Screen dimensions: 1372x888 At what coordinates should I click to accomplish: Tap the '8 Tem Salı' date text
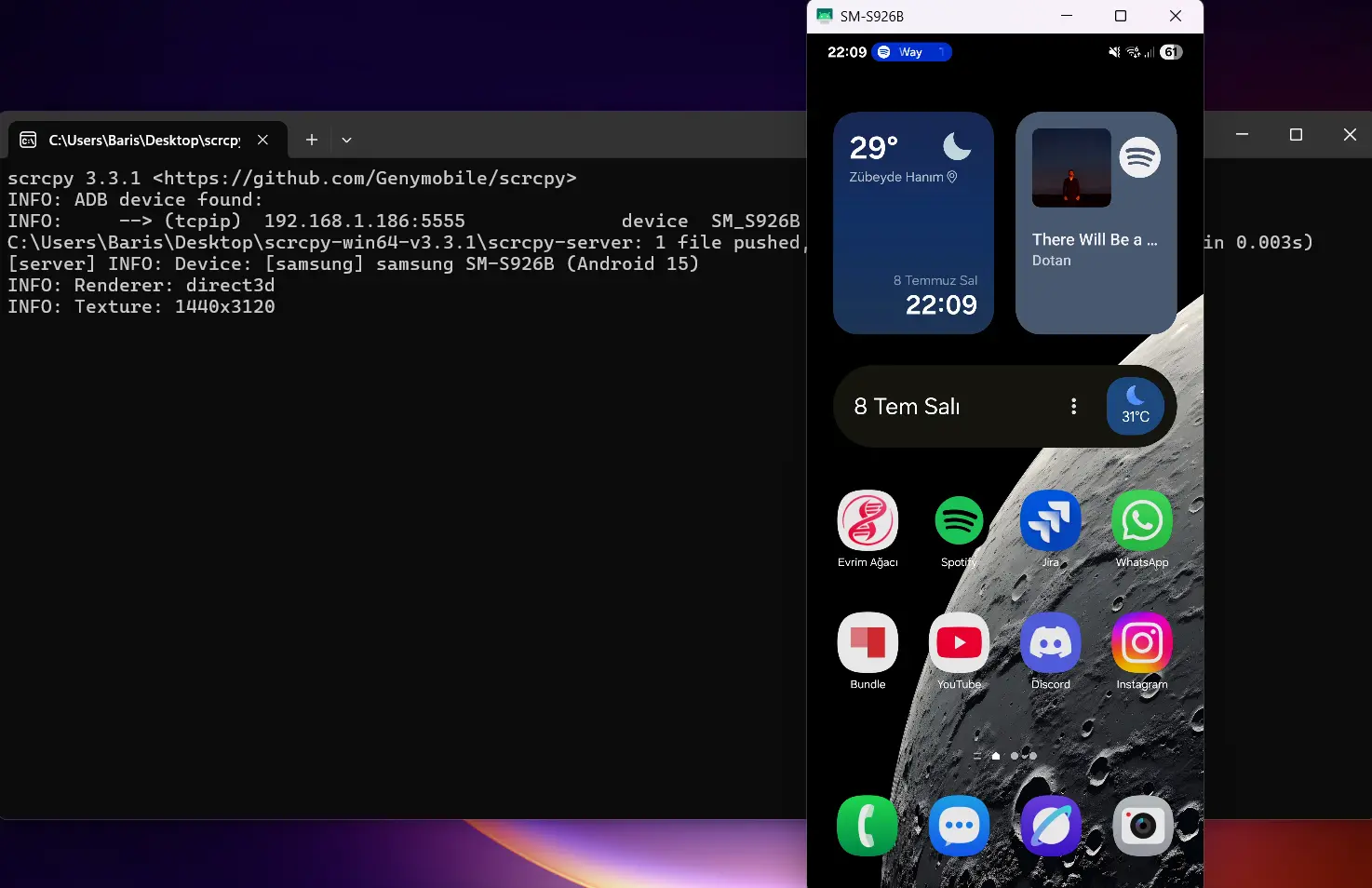click(x=907, y=407)
